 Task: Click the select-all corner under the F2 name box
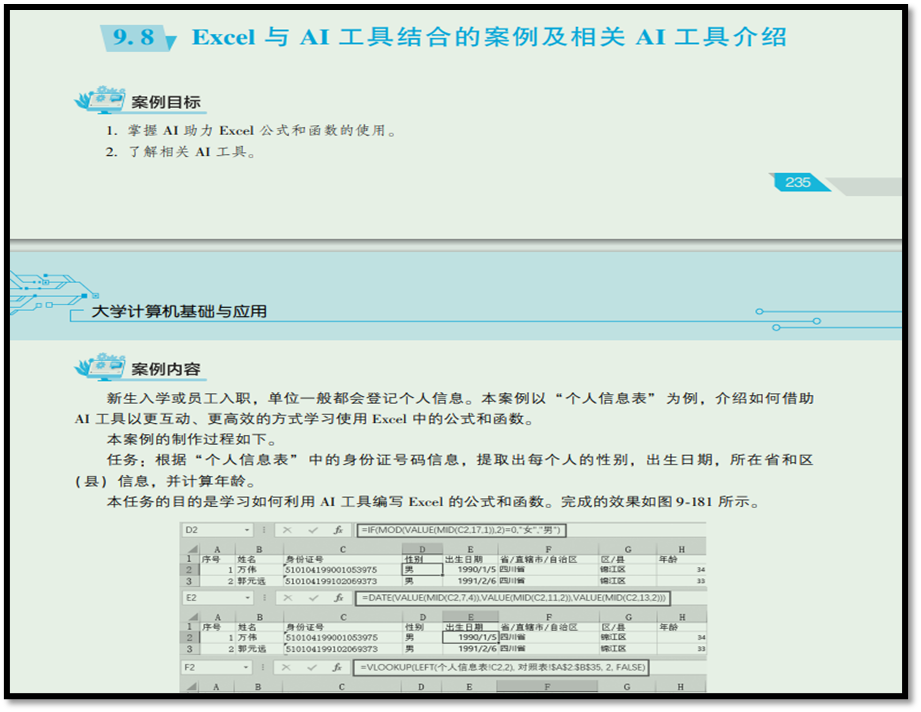point(191,686)
